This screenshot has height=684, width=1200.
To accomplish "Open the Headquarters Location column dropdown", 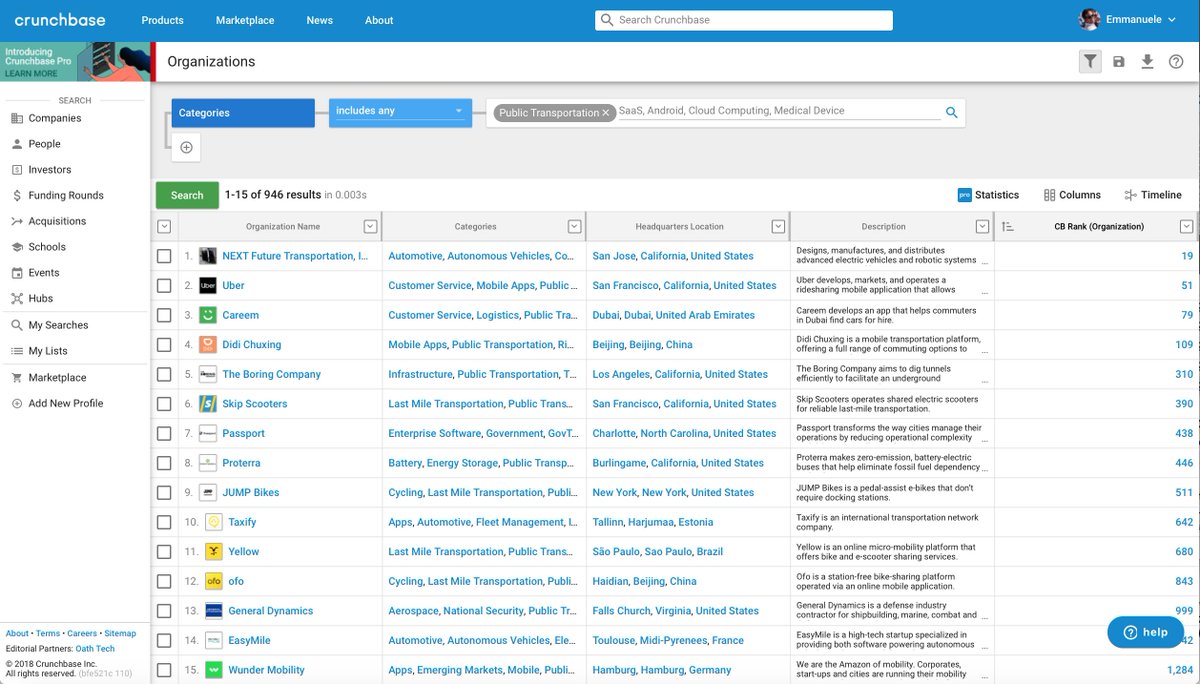I will pos(778,227).
